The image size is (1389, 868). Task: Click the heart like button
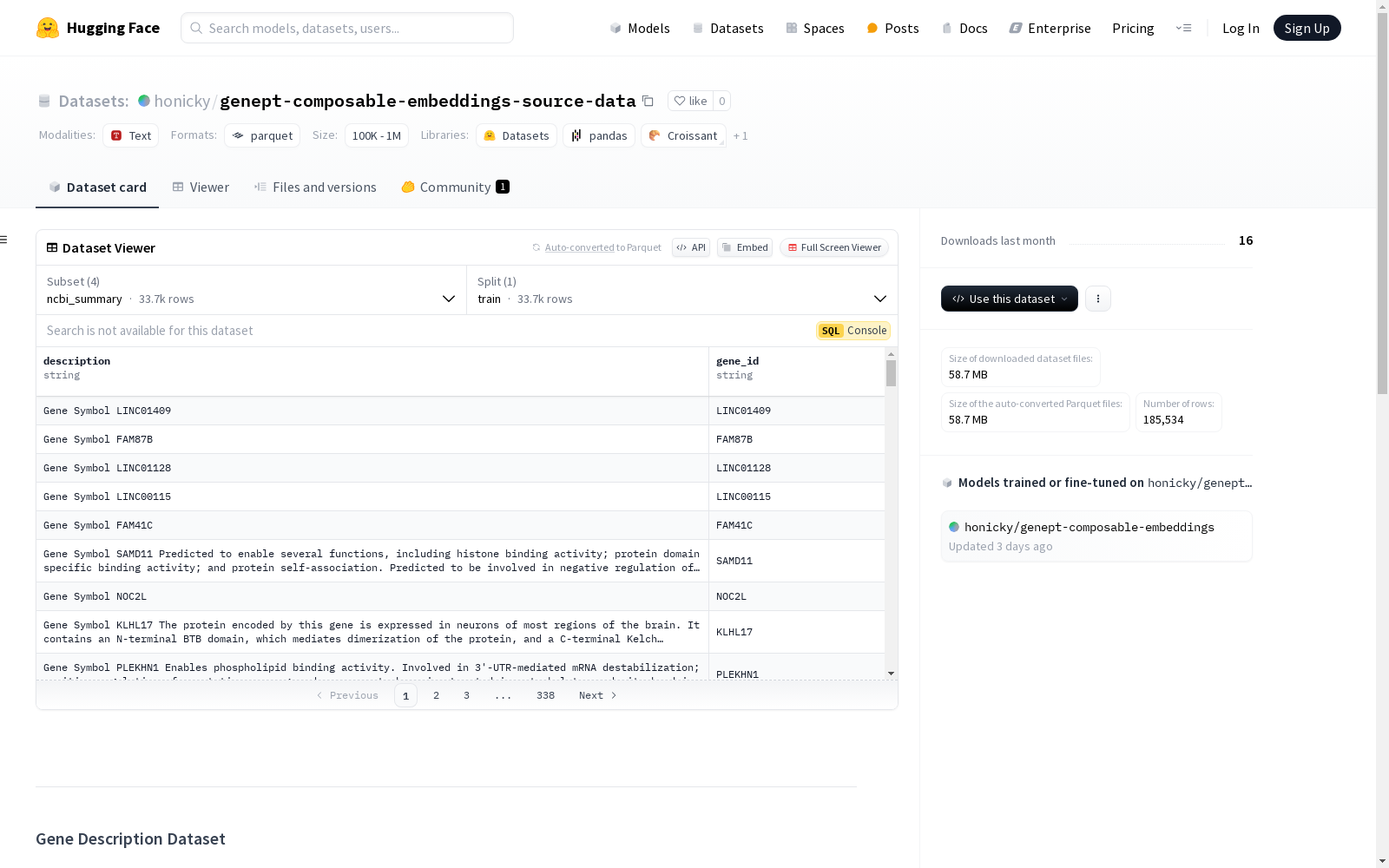(691, 101)
